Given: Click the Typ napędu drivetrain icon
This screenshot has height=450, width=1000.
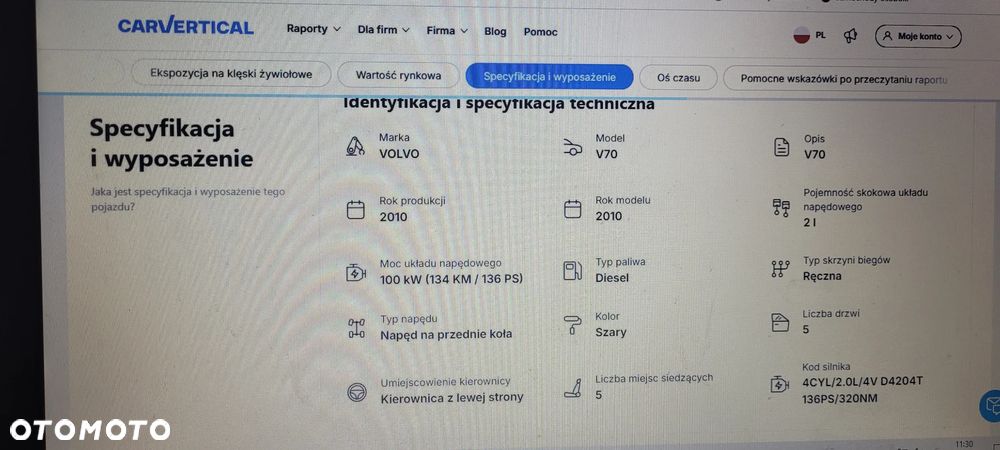Looking at the screenshot, I should coord(356,328).
